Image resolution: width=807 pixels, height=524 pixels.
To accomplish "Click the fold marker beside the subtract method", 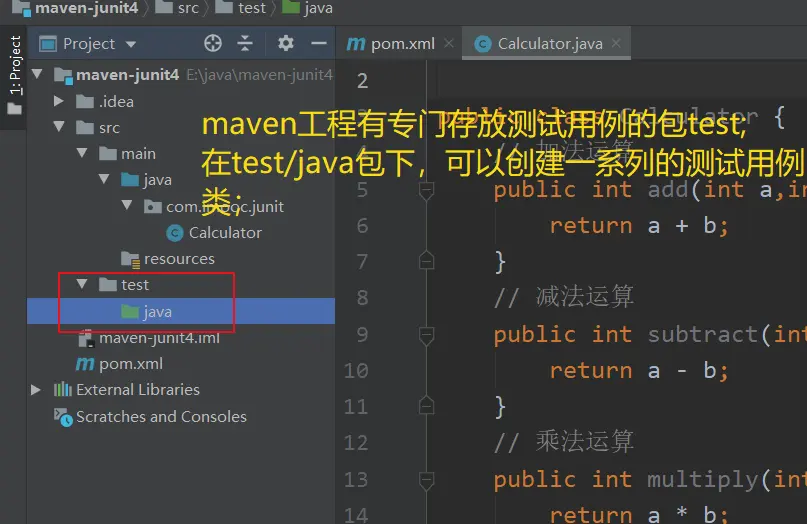I will pos(427,334).
